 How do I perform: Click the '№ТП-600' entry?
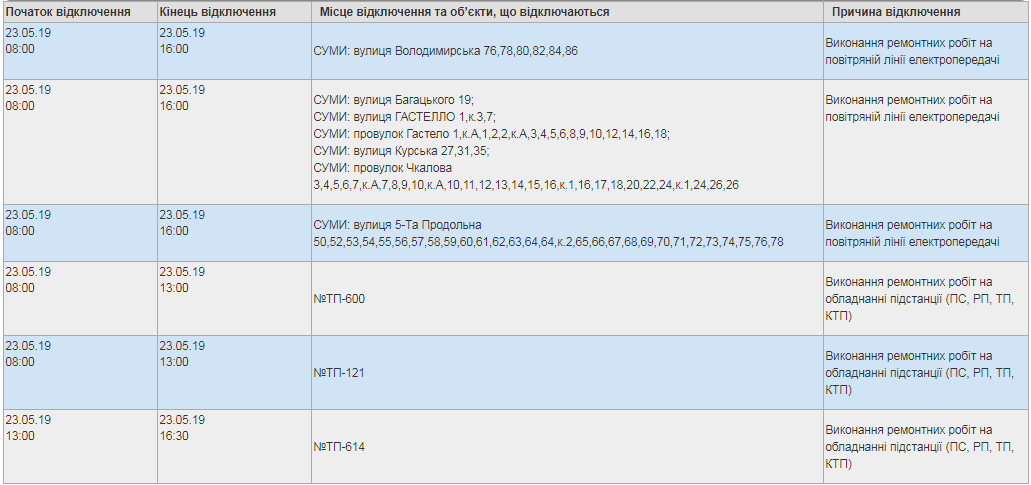pyautogui.click(x=339, y=299)
